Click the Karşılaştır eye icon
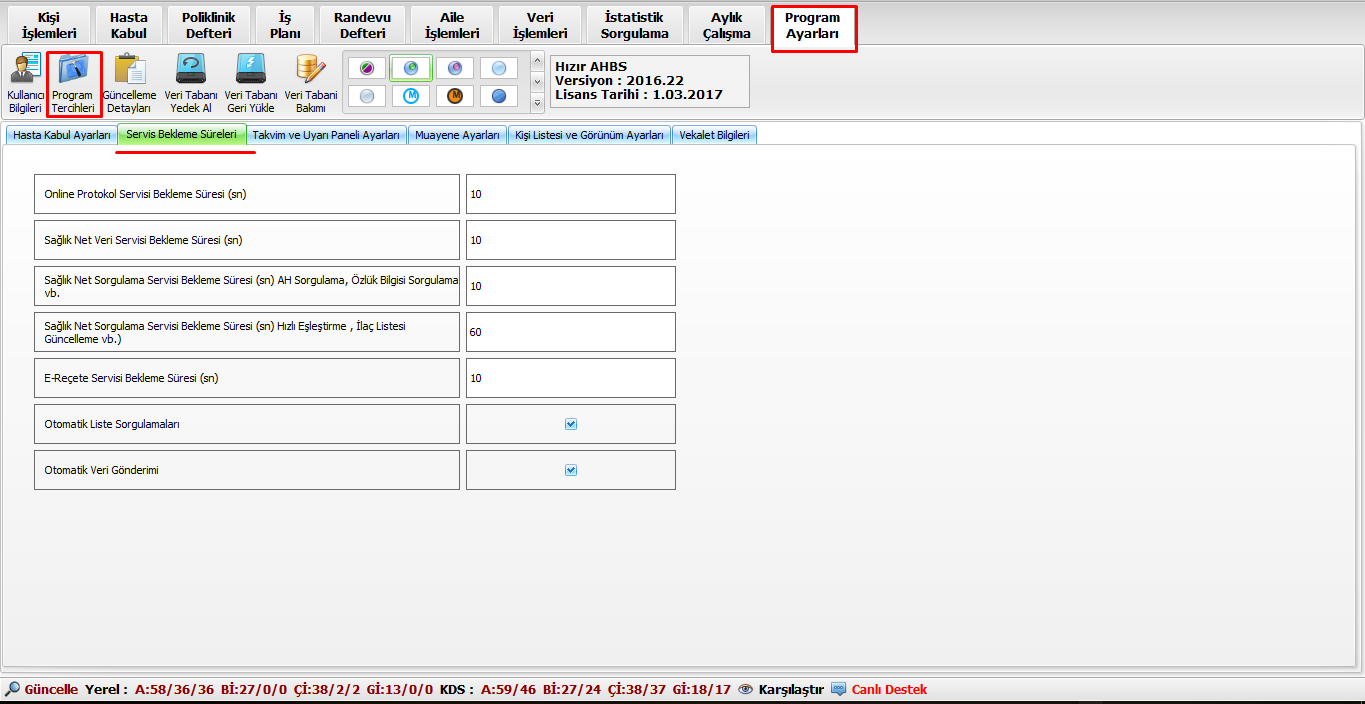This screenshot has height=704, width=1365. tap(745, 689)
